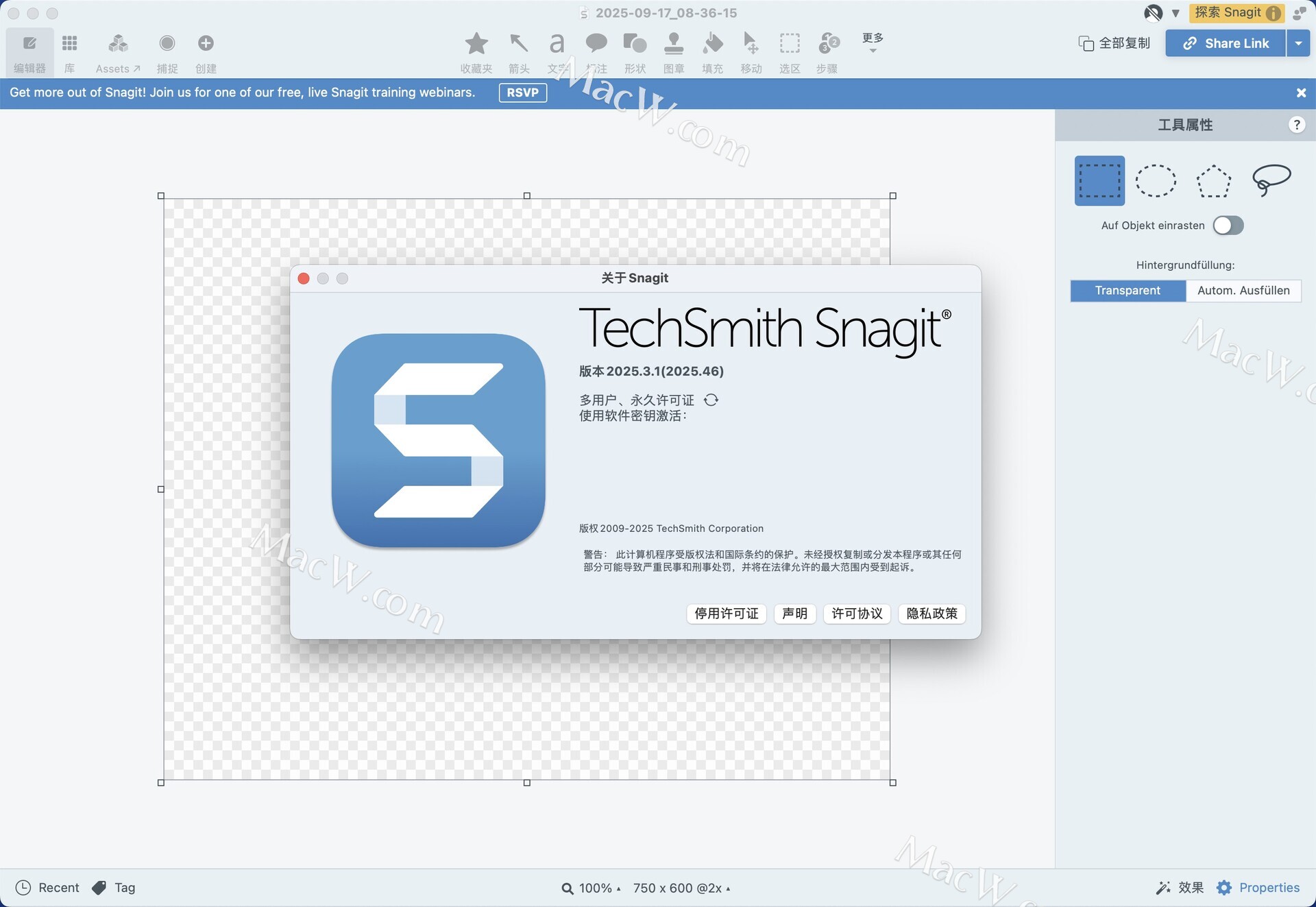The image size is (1316, 907).
Task: Expand the More tools dropdown
Action: 873,43
